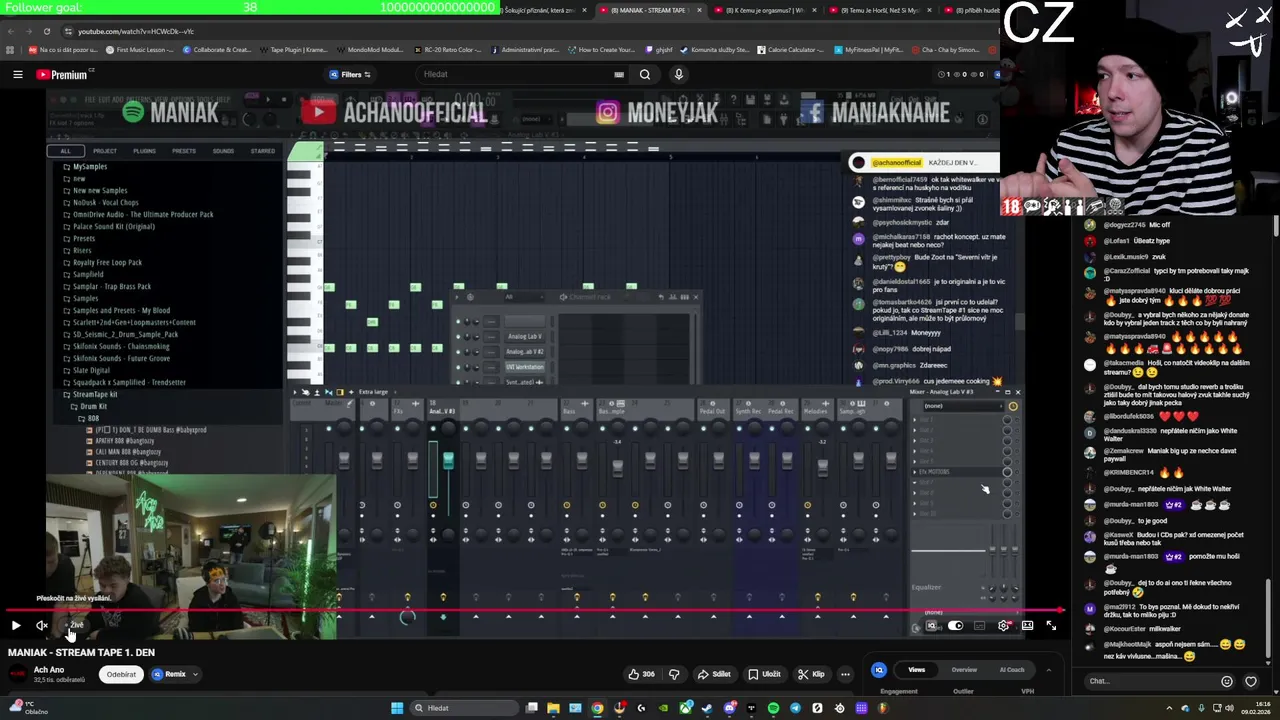The image size is (1280, 720).
Task: Seek on the red video progress bar
Action: pos(533,610)
